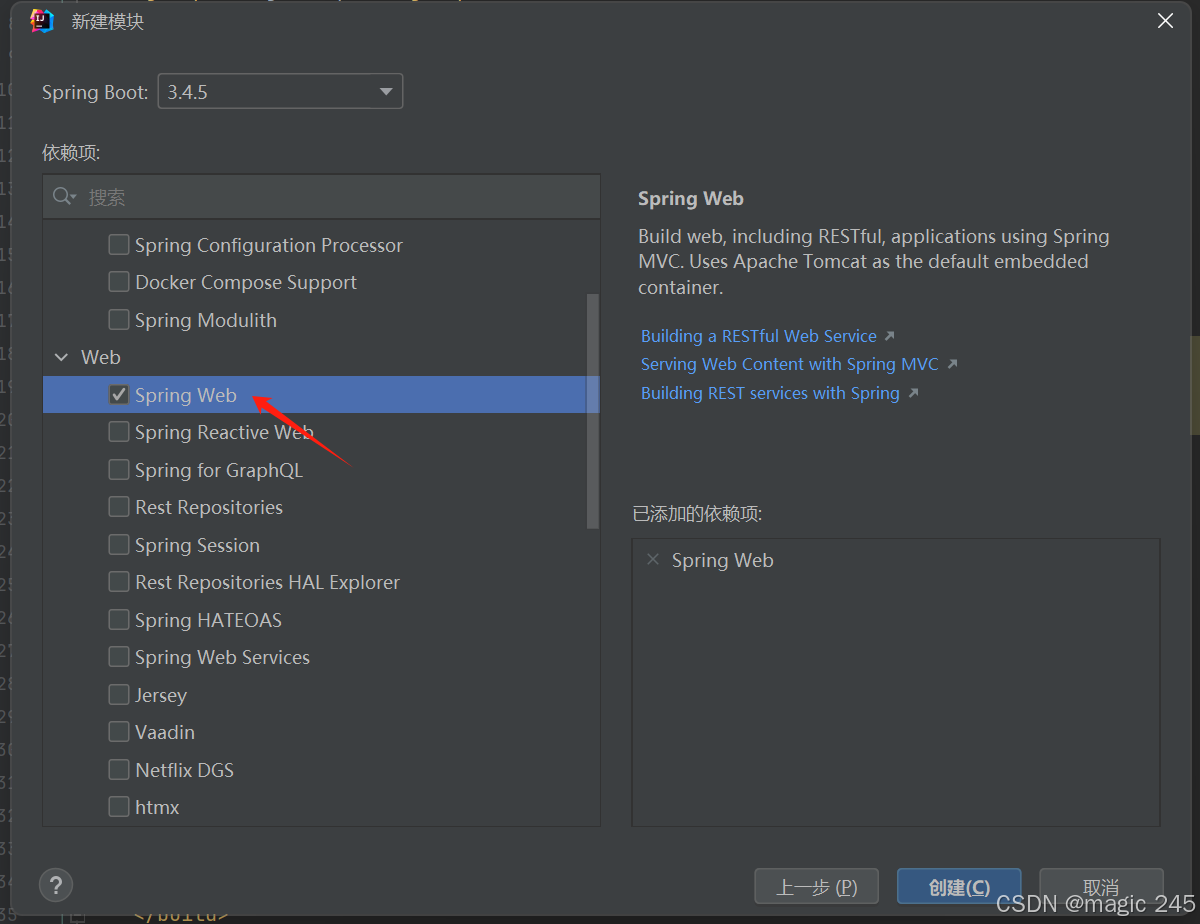Enable the Spring Session checkbox
Viewport: 1200px width, 924px height.
click(119, 545)
